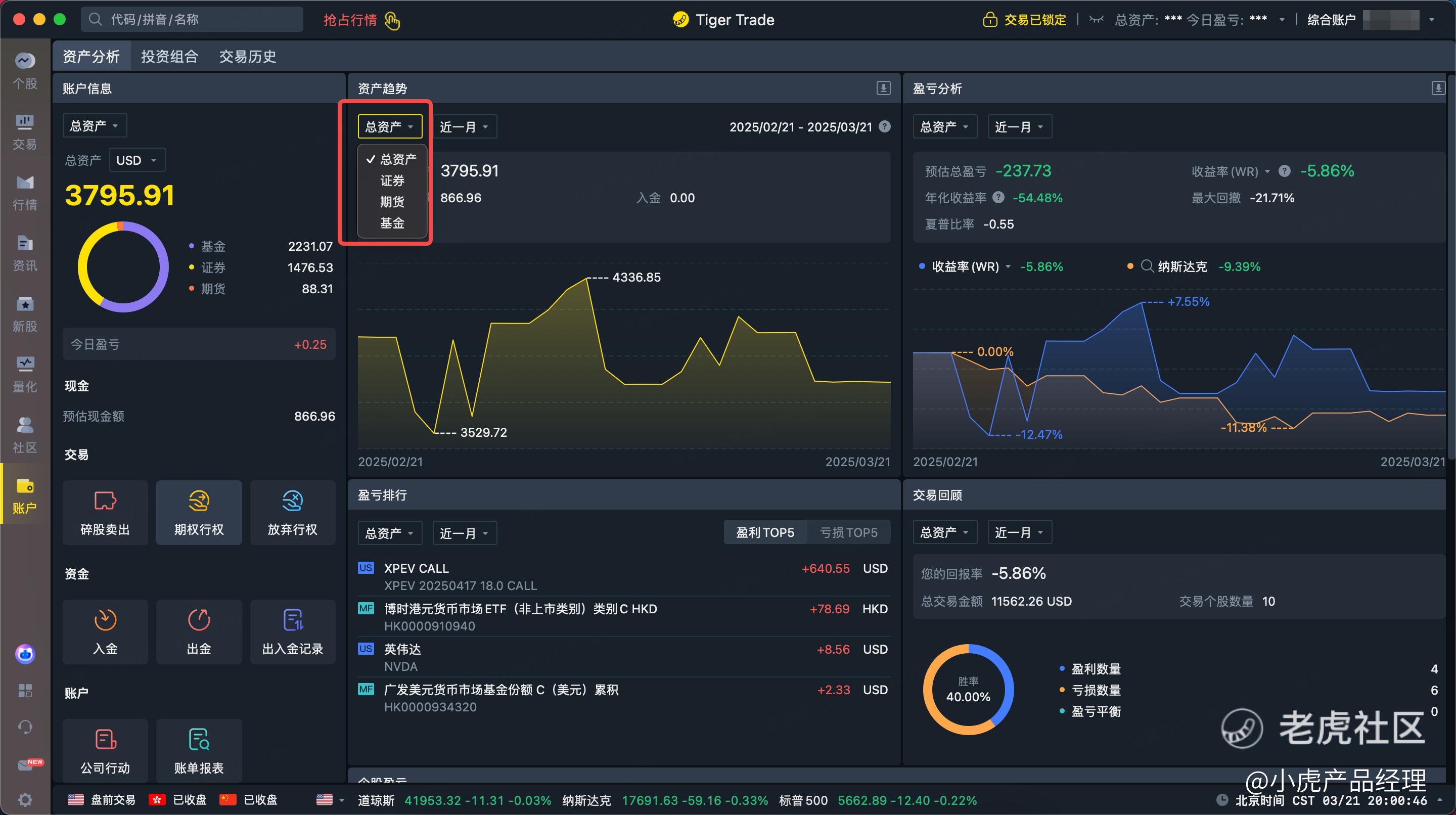Open 近一月 dropdown in 交易回顾

click(1020, 532)
